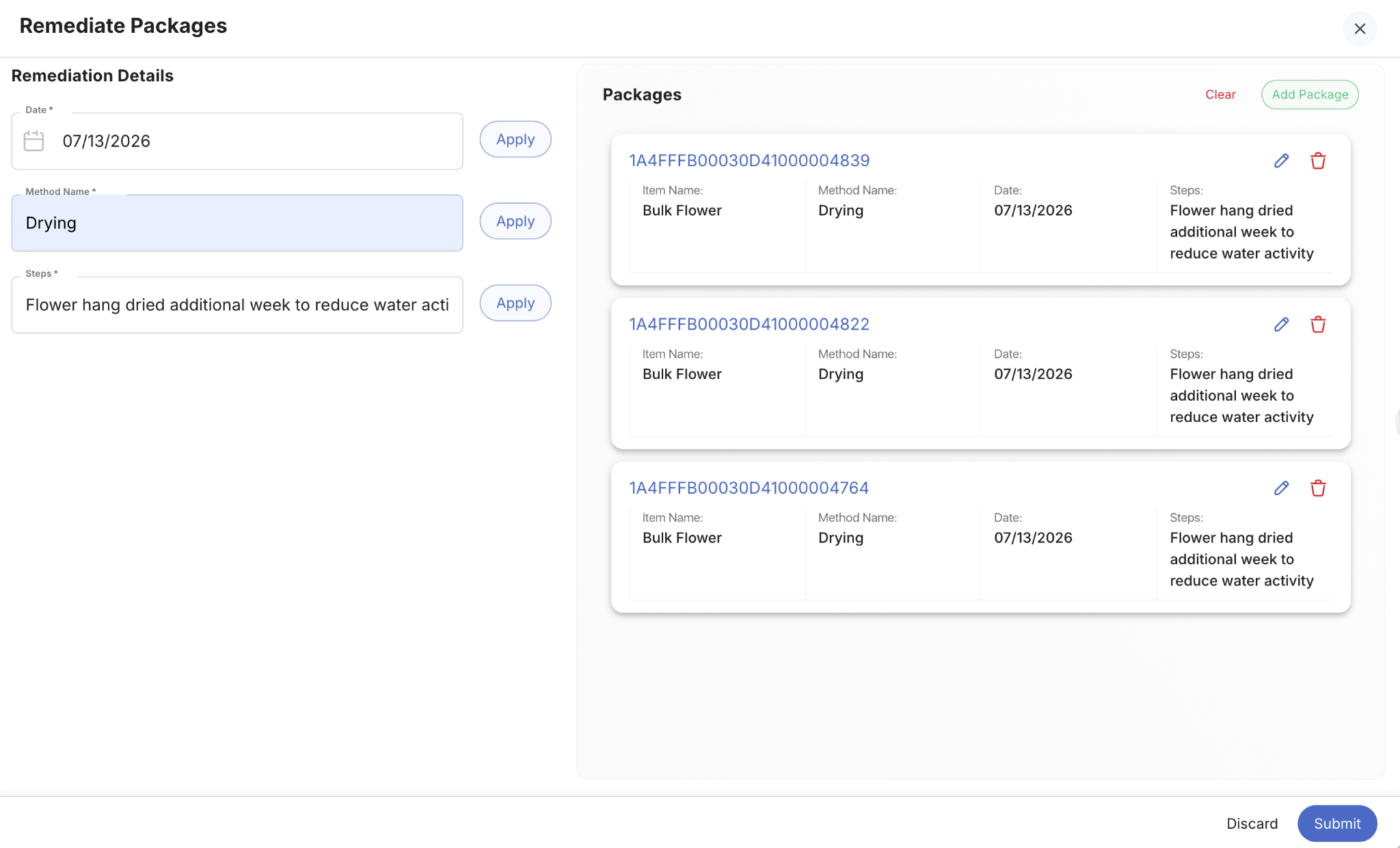1400x848 pixels.
Task: Close the Remediate Packages dialog
Action: 1360,29
